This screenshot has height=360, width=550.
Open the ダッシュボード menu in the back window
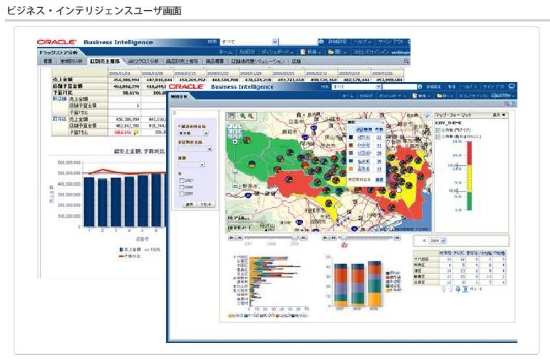click(277, 52)
